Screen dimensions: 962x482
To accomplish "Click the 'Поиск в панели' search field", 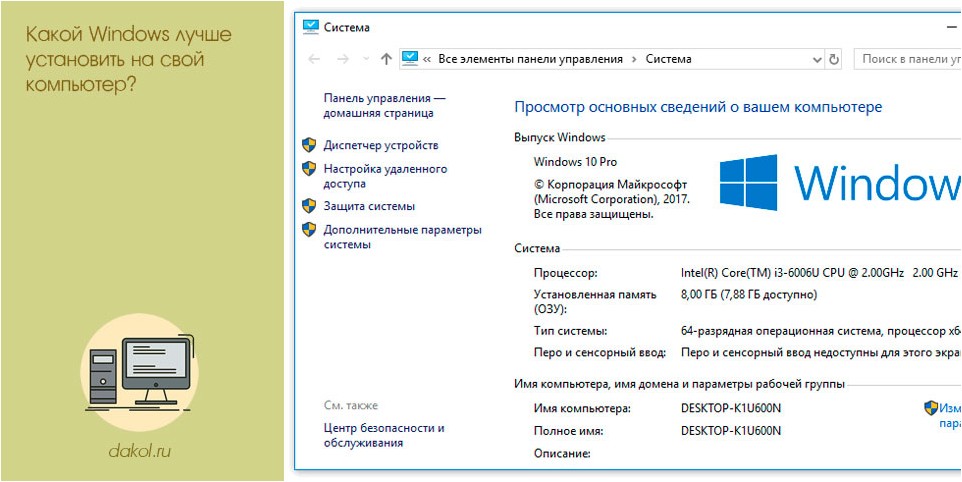I will 908,59.
